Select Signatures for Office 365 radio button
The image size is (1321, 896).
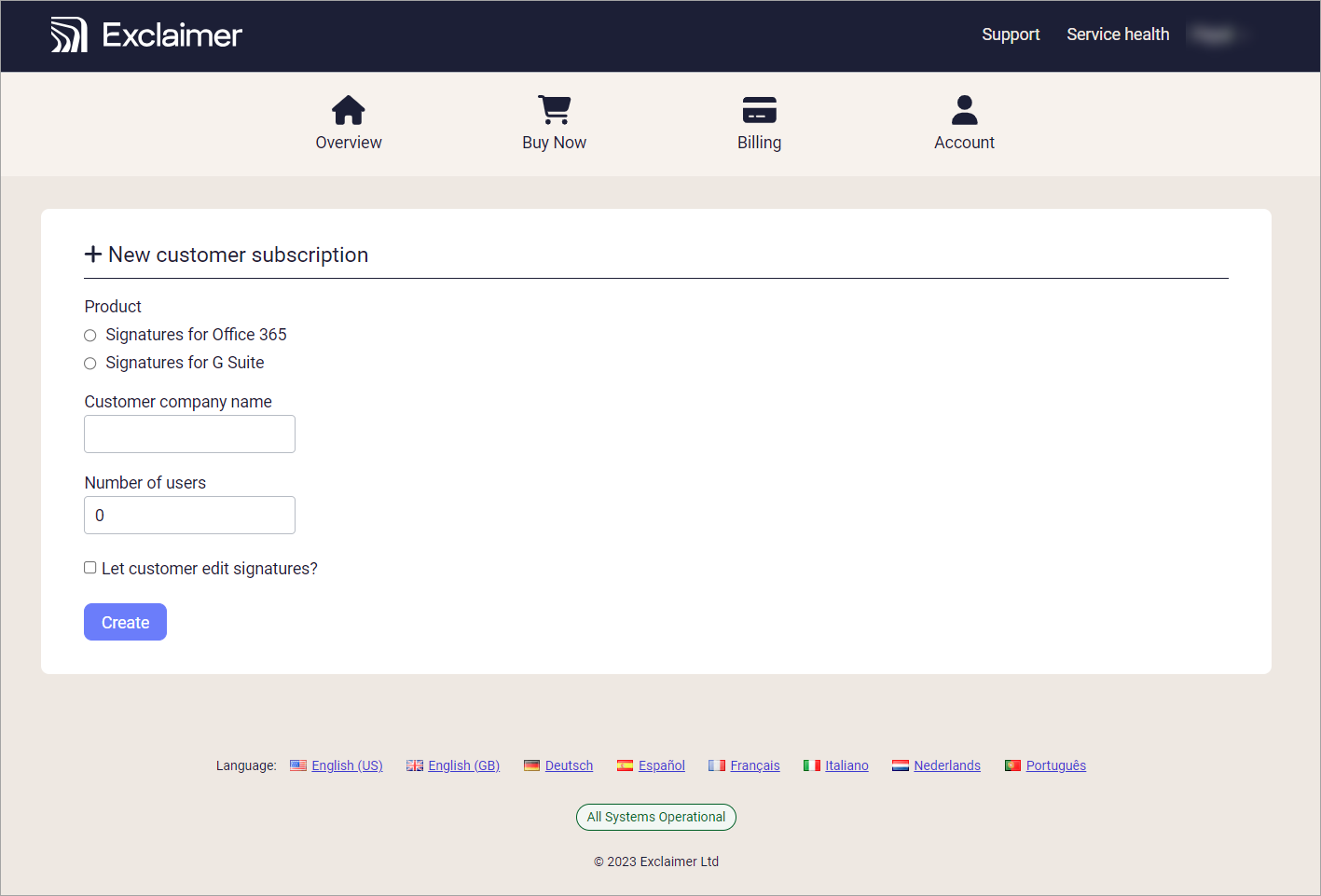pos(90,336)
